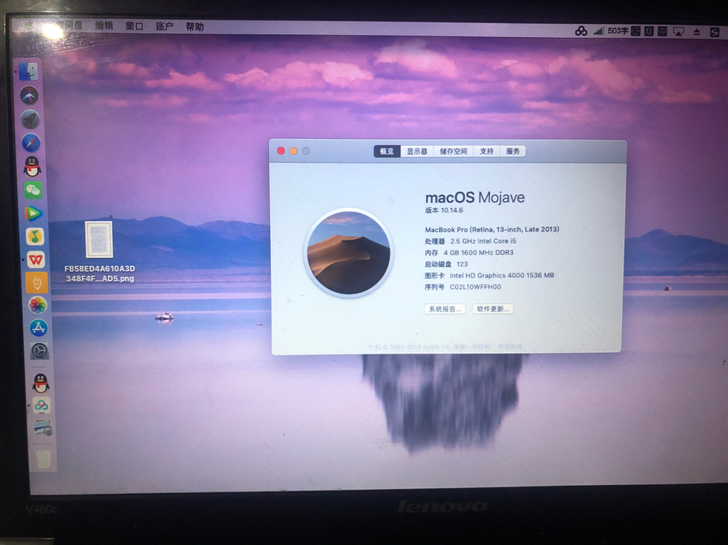Select the 概览 tab
The height and width of the screenshot is (545, 728).
pyautogui.click(x=387, y=151)
